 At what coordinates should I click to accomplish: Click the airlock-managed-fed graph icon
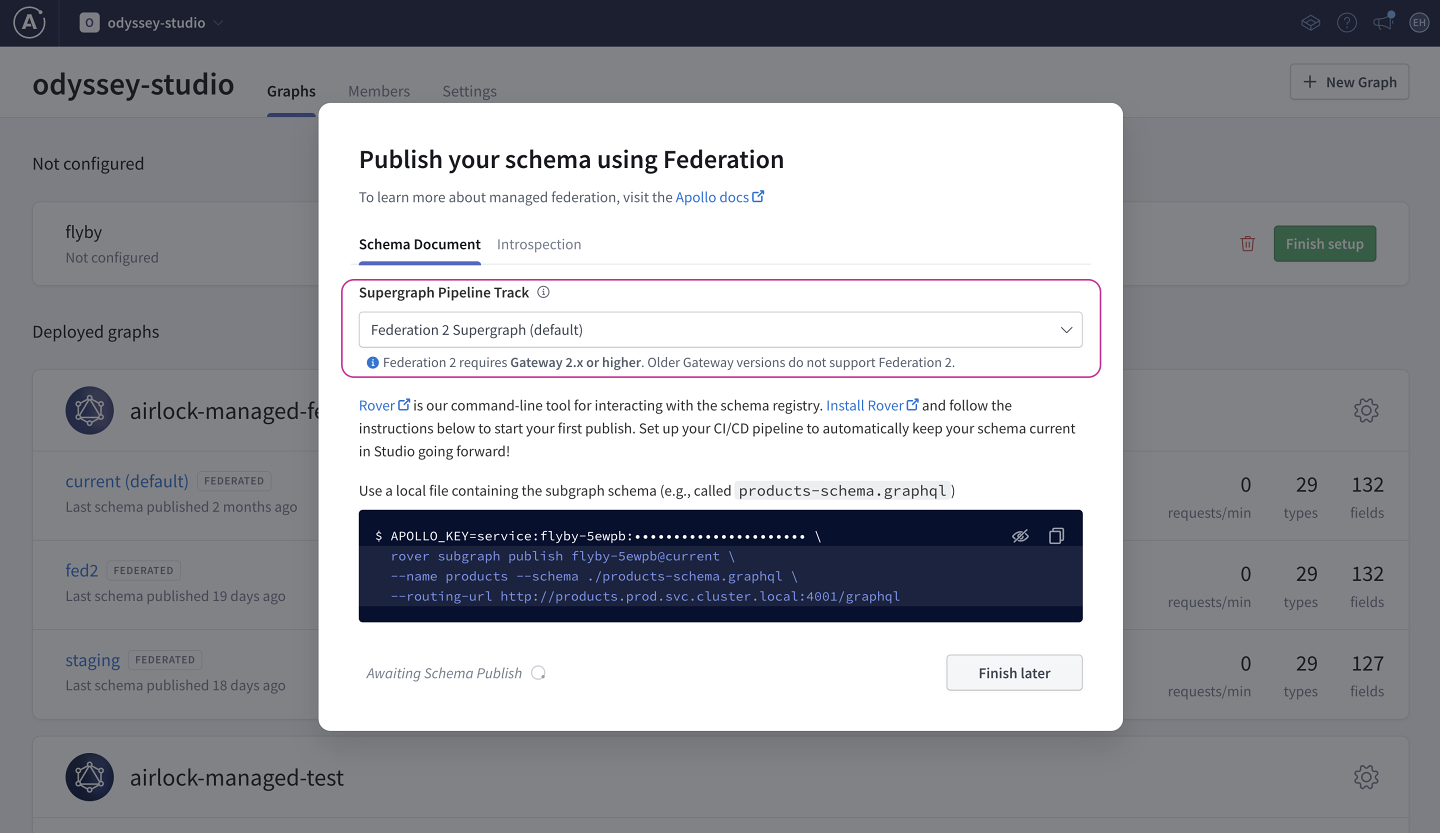90,410
